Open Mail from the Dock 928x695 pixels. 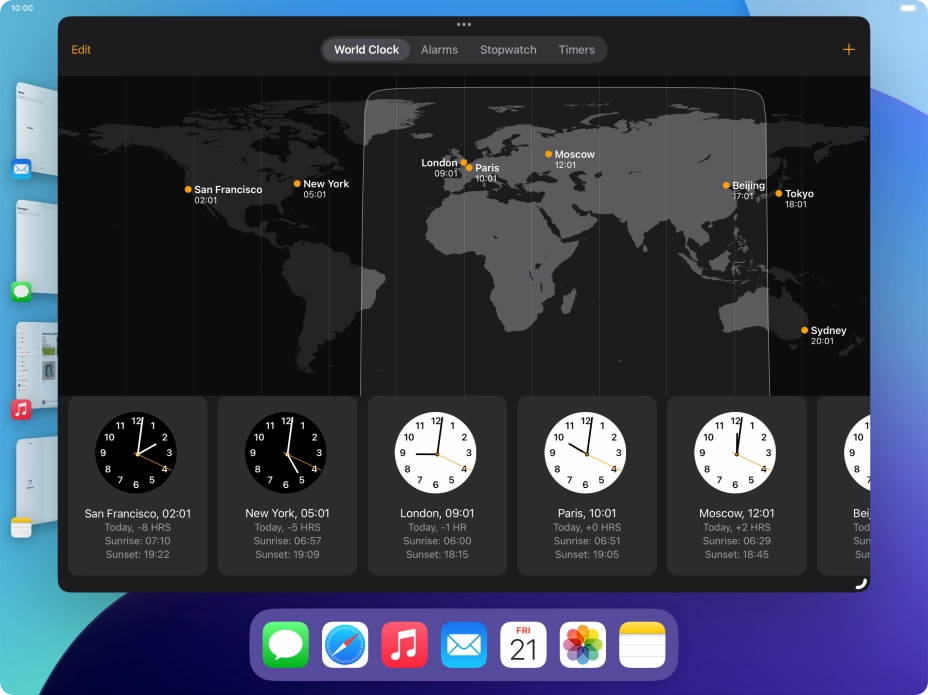pyautogui.click(x=465, y=645)
